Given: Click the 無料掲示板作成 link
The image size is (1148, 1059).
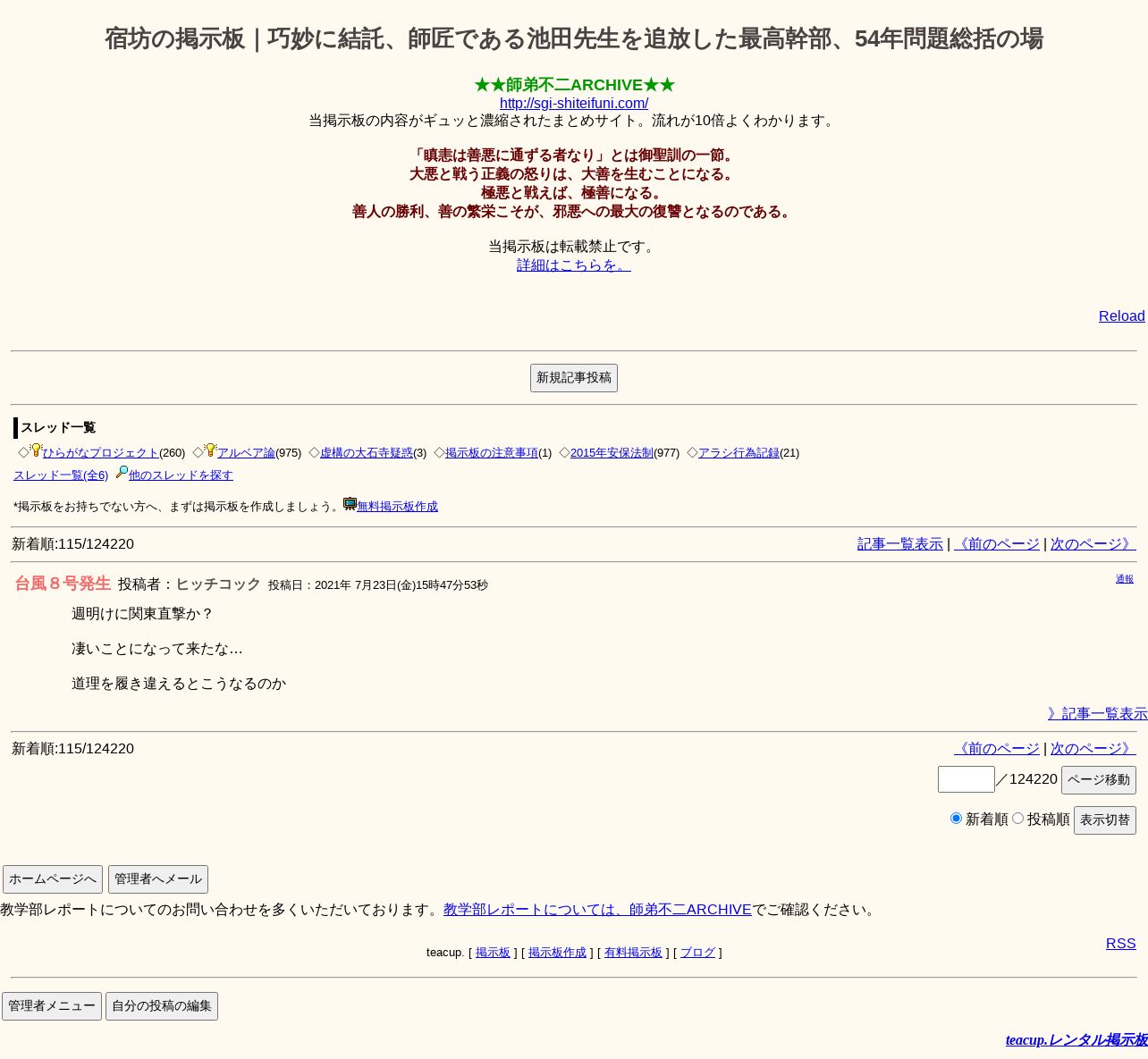Looking at the screenshot, I should (397, 507).
